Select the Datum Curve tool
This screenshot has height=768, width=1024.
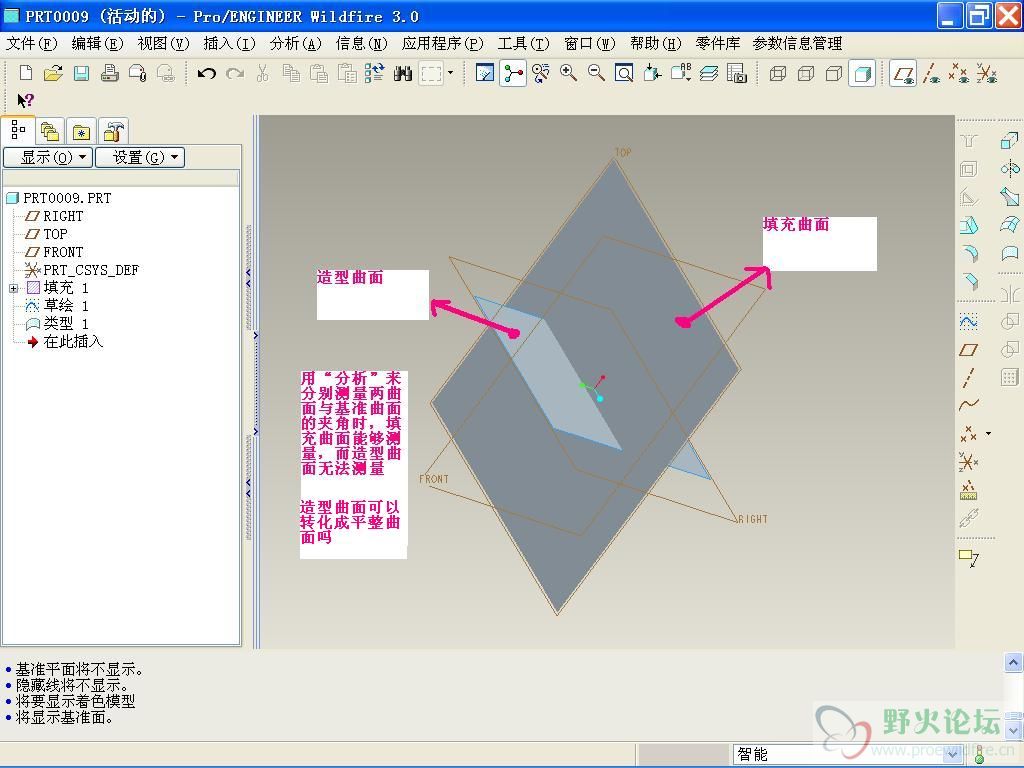[968, 405]
